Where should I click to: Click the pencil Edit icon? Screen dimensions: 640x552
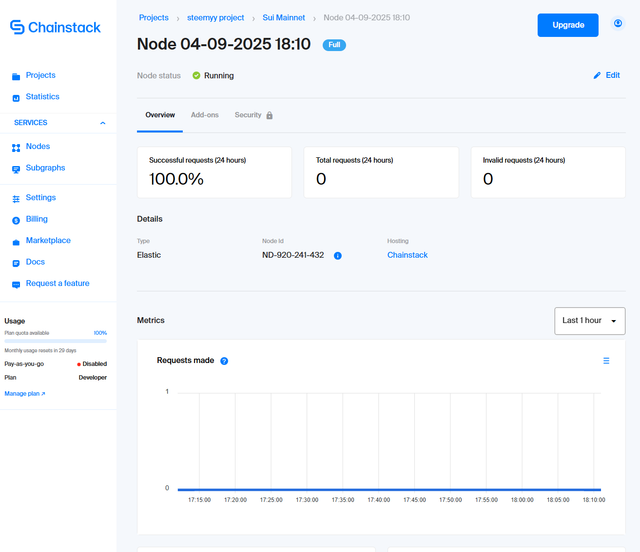[x=597, y=76]
